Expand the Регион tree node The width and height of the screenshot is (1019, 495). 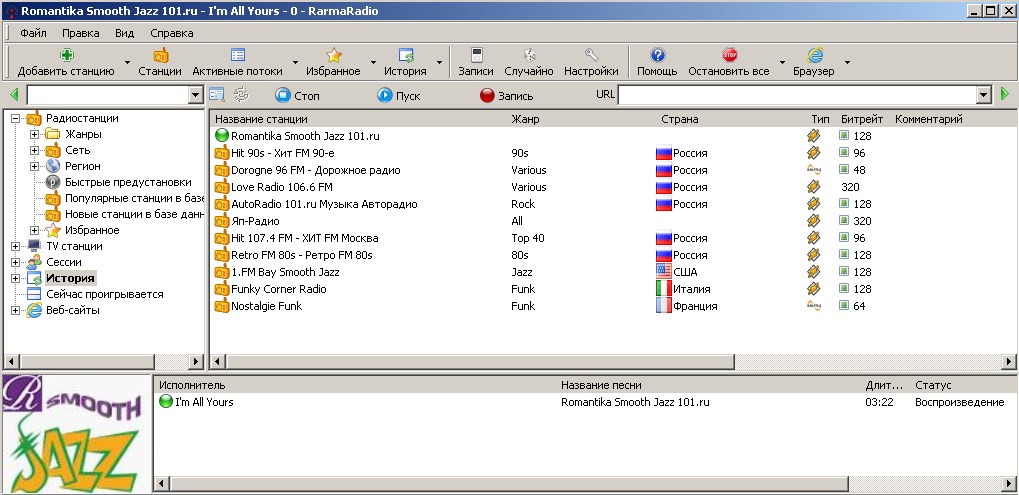34,166
